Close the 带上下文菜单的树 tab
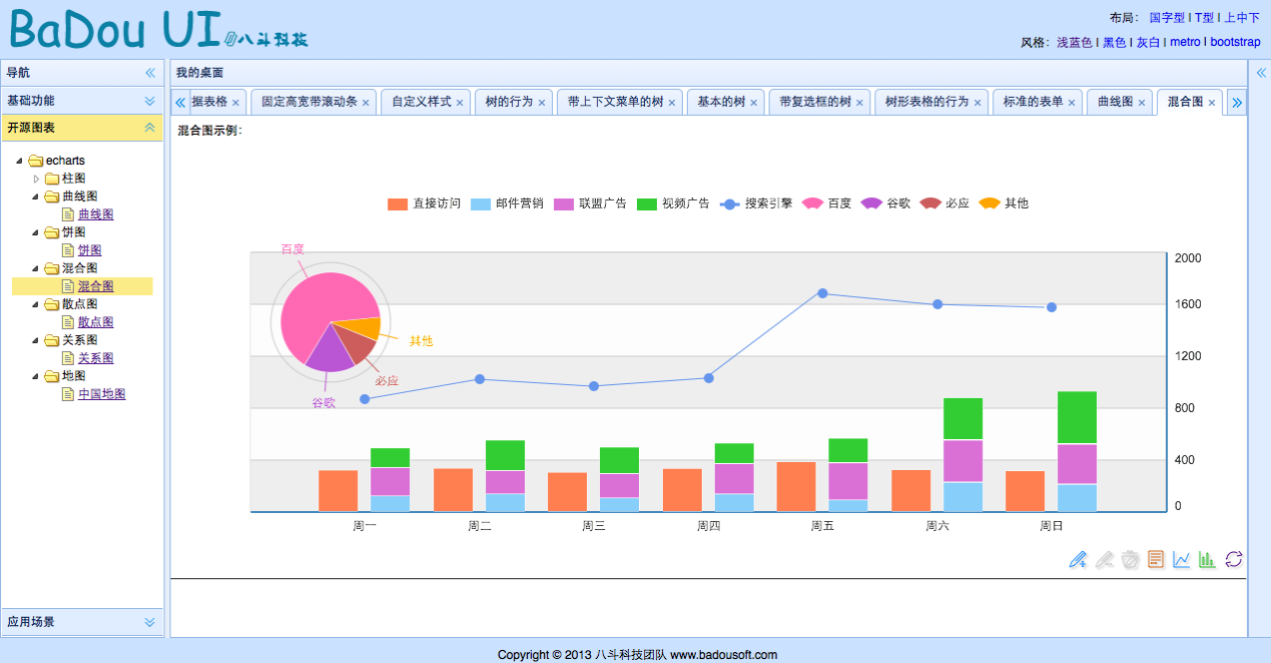The height and width of the screenshot is (663, 1271). coord(672,103)
